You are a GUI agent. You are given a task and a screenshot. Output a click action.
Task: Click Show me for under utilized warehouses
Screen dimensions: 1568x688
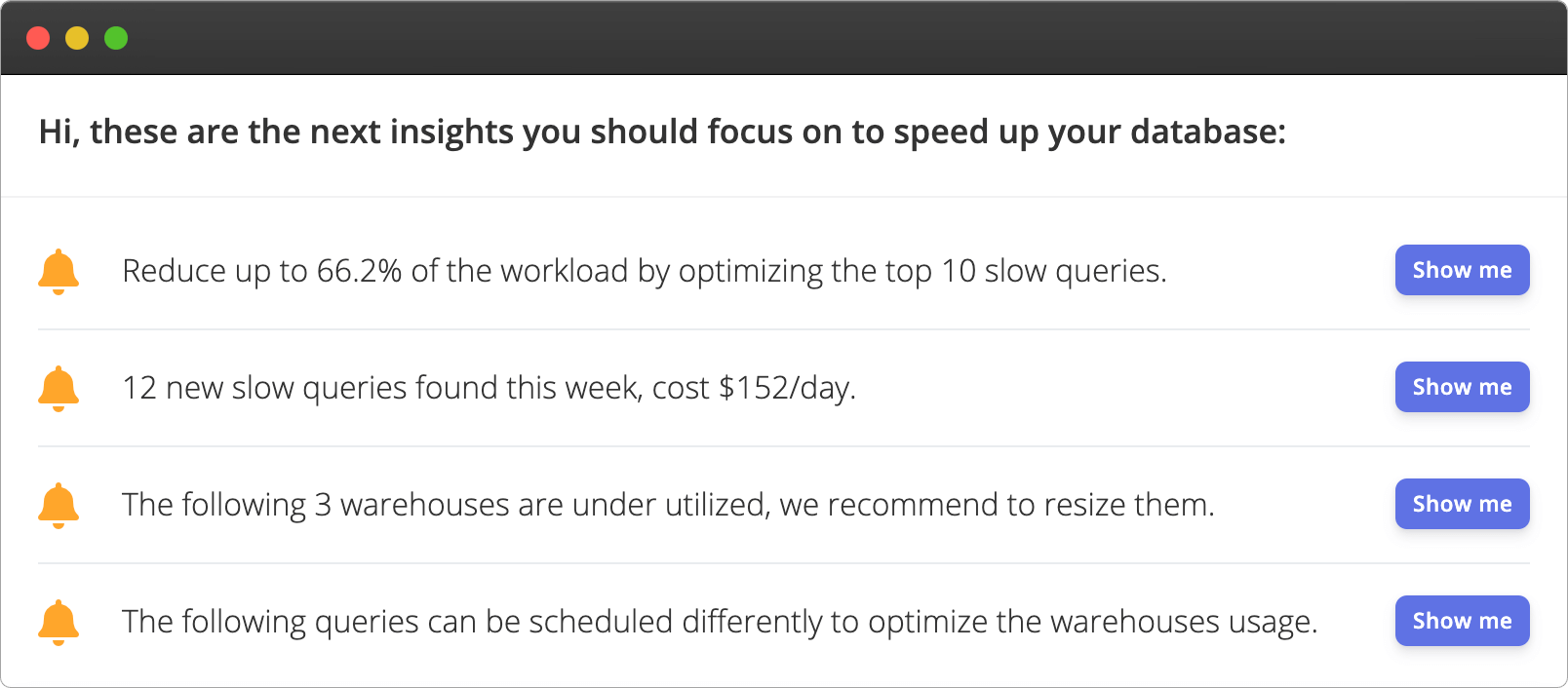pyautogui.click(x=1462, y=504)
